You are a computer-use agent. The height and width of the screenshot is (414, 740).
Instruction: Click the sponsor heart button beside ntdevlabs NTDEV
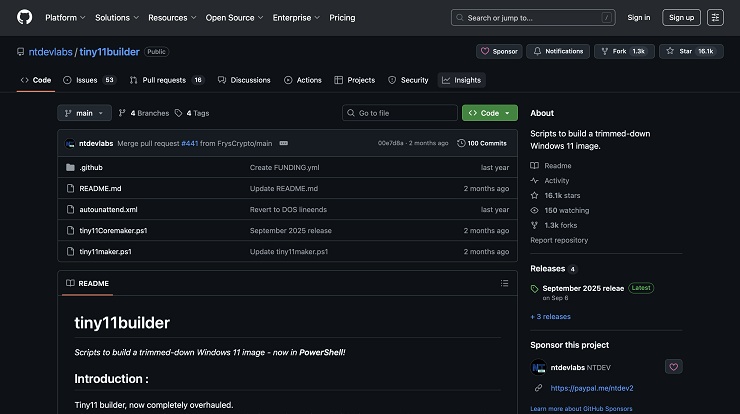(673, 367)
